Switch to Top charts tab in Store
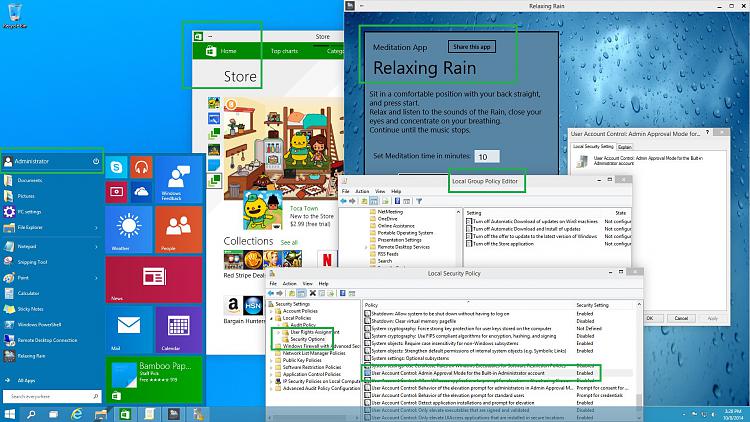The width and height of the screenshot is (750, 422). [x=284, y=51]
